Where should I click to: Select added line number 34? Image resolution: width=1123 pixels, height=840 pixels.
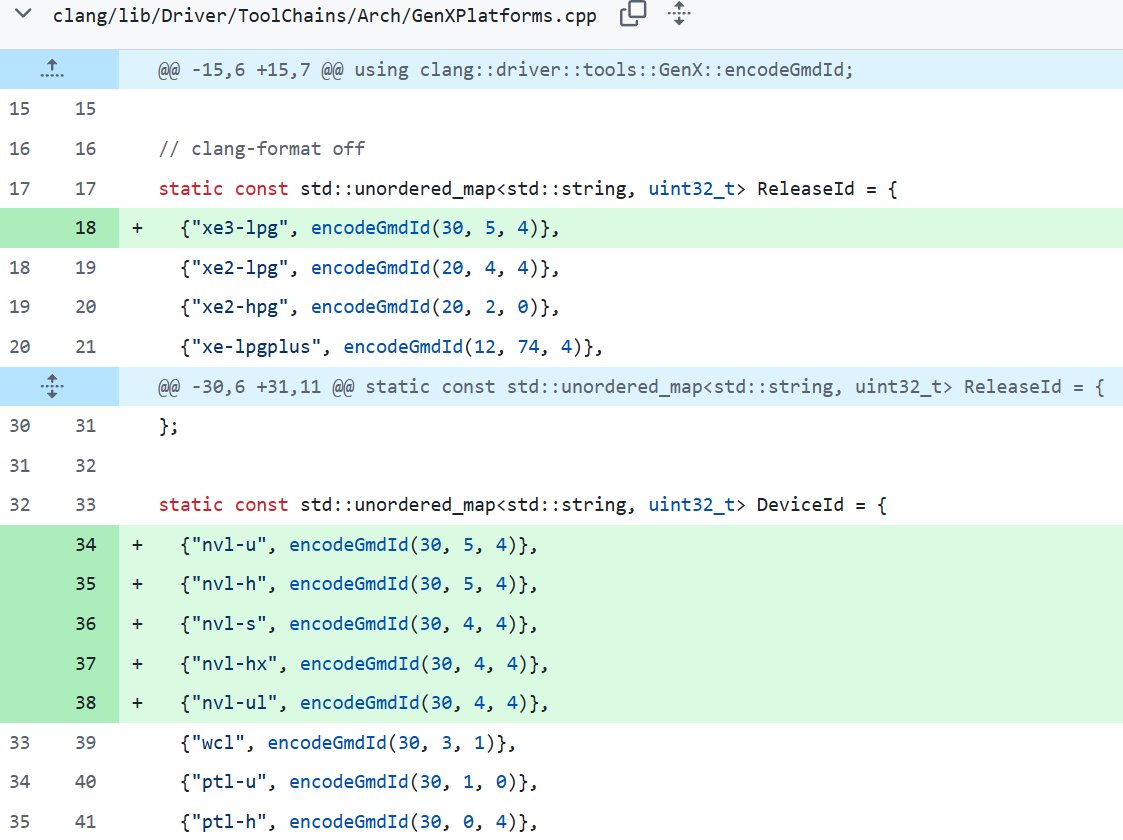(85, 545)
